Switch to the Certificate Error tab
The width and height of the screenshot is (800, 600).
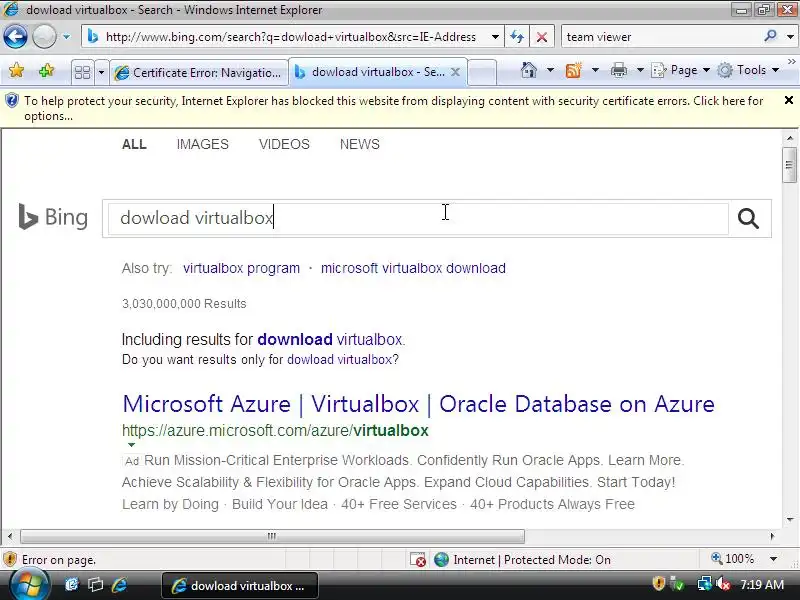tap(198, 73)
